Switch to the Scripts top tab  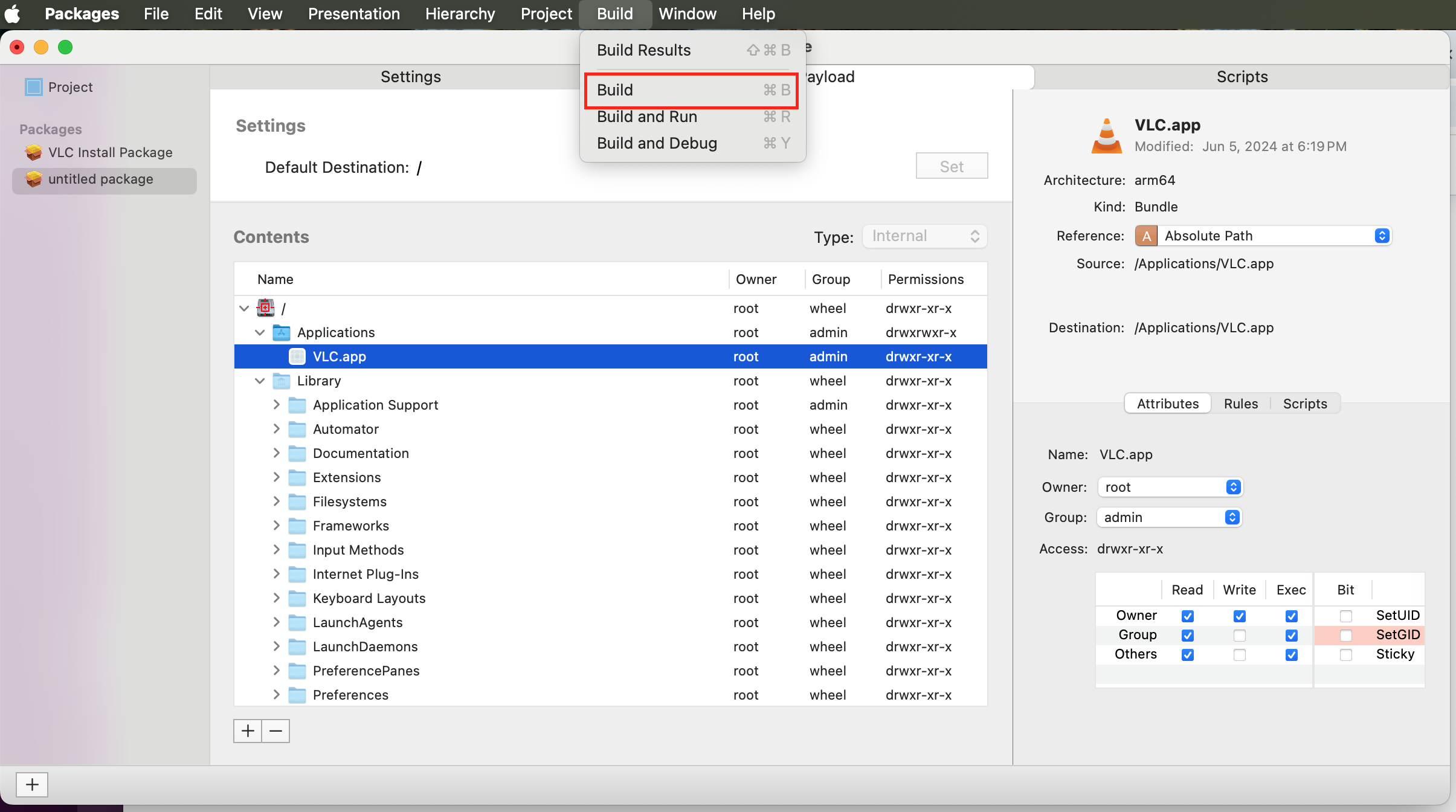[x=1242, y=77]
